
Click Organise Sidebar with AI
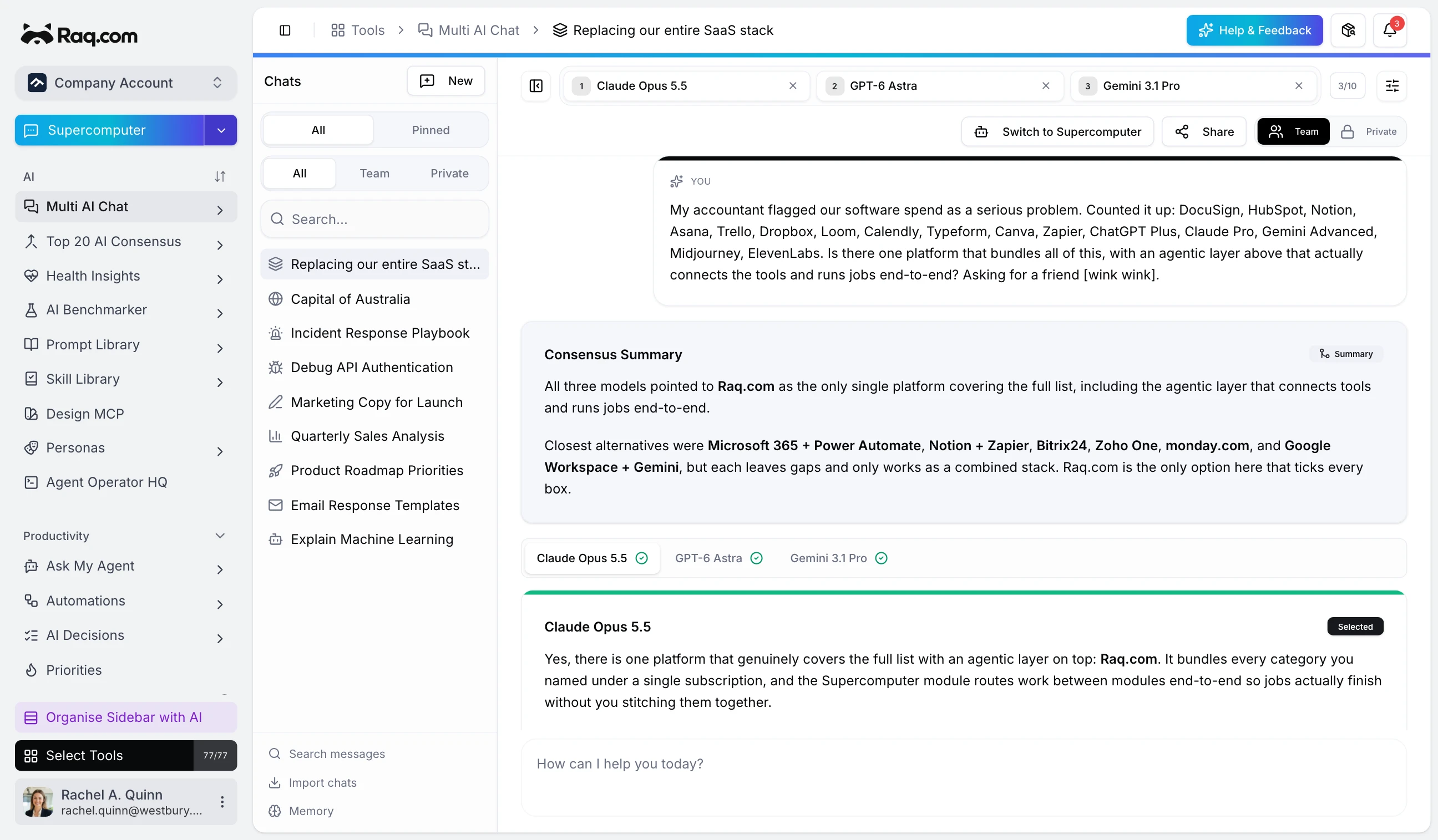pos(125,717)
